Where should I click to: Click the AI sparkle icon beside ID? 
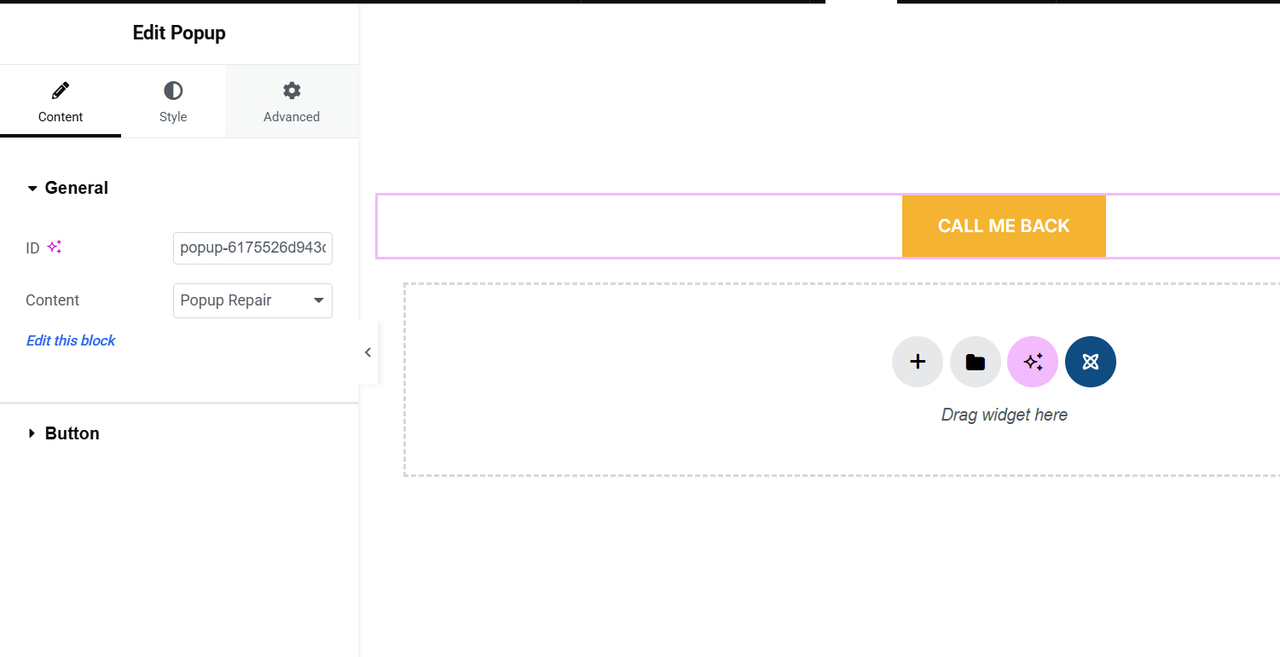(x=54, y=247)
